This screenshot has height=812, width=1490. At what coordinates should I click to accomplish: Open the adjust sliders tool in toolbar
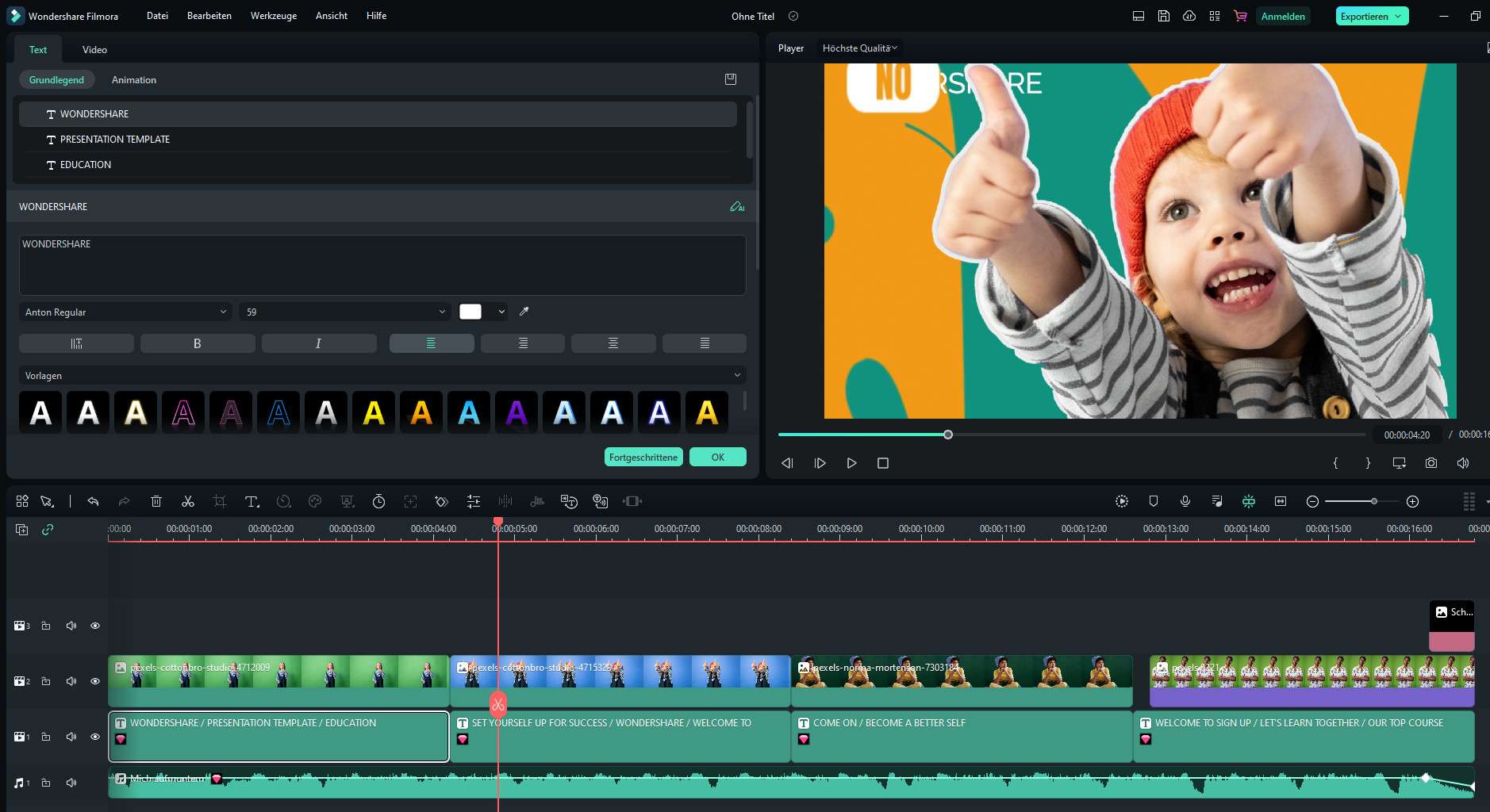(474, 501)
